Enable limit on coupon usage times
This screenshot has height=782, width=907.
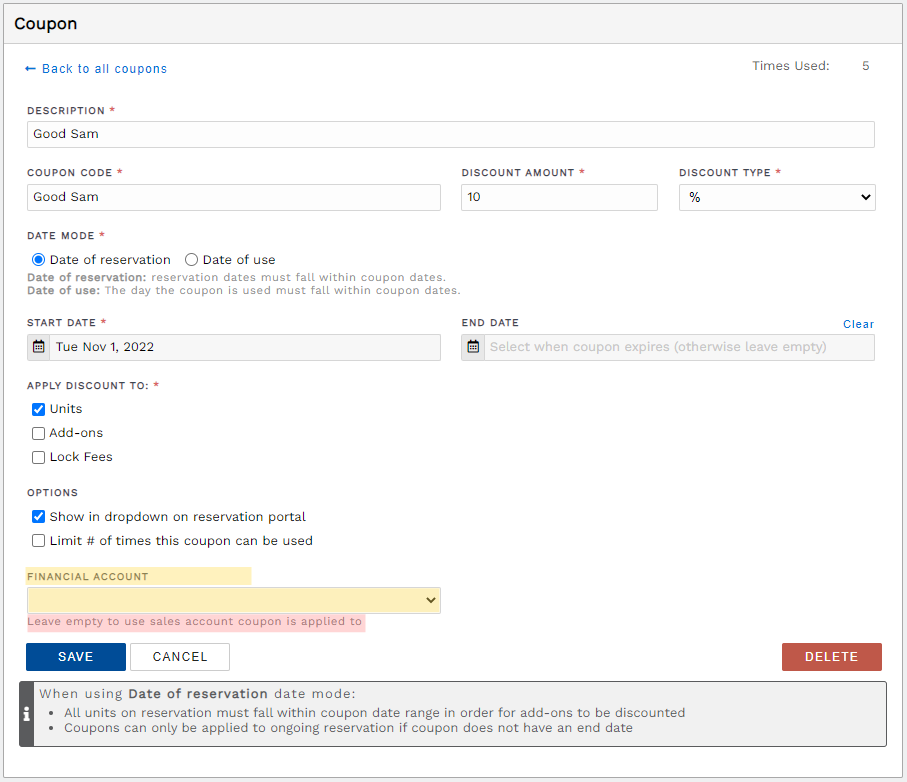coord(37,540)
